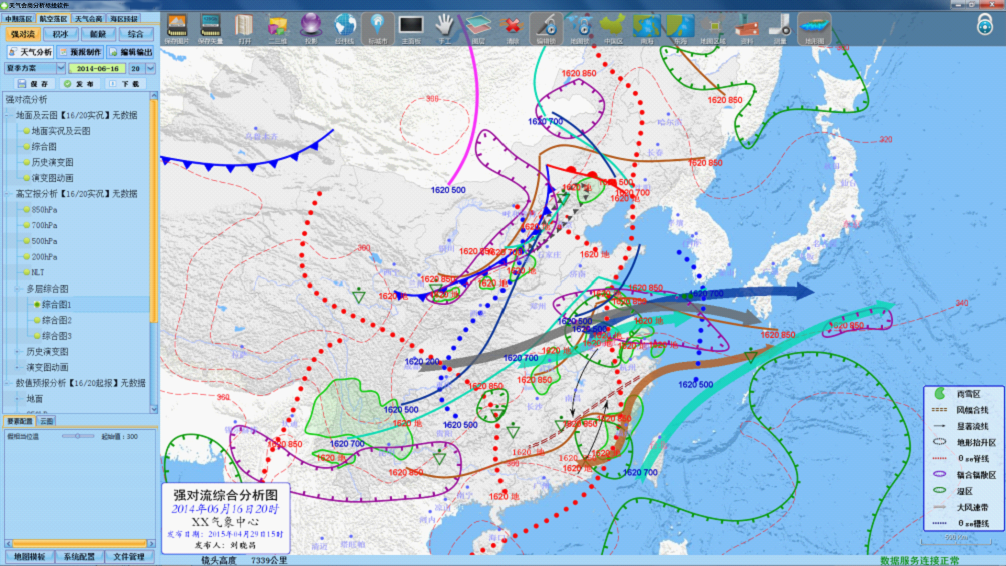Collapse 数值预报分析 tree node expander
The width and height of the screenshot is (1006, 566).
8,383
